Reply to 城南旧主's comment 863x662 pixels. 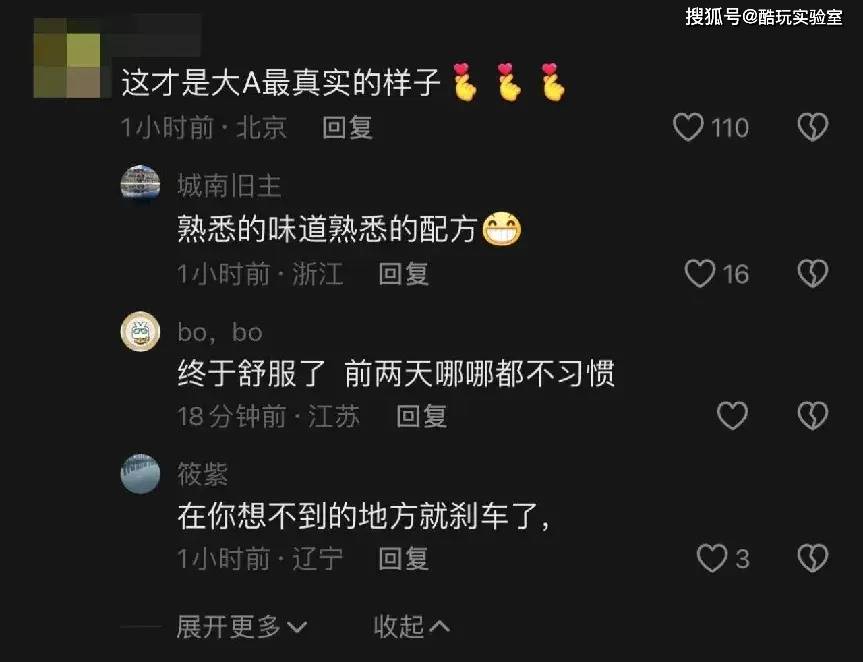(403, 274)
